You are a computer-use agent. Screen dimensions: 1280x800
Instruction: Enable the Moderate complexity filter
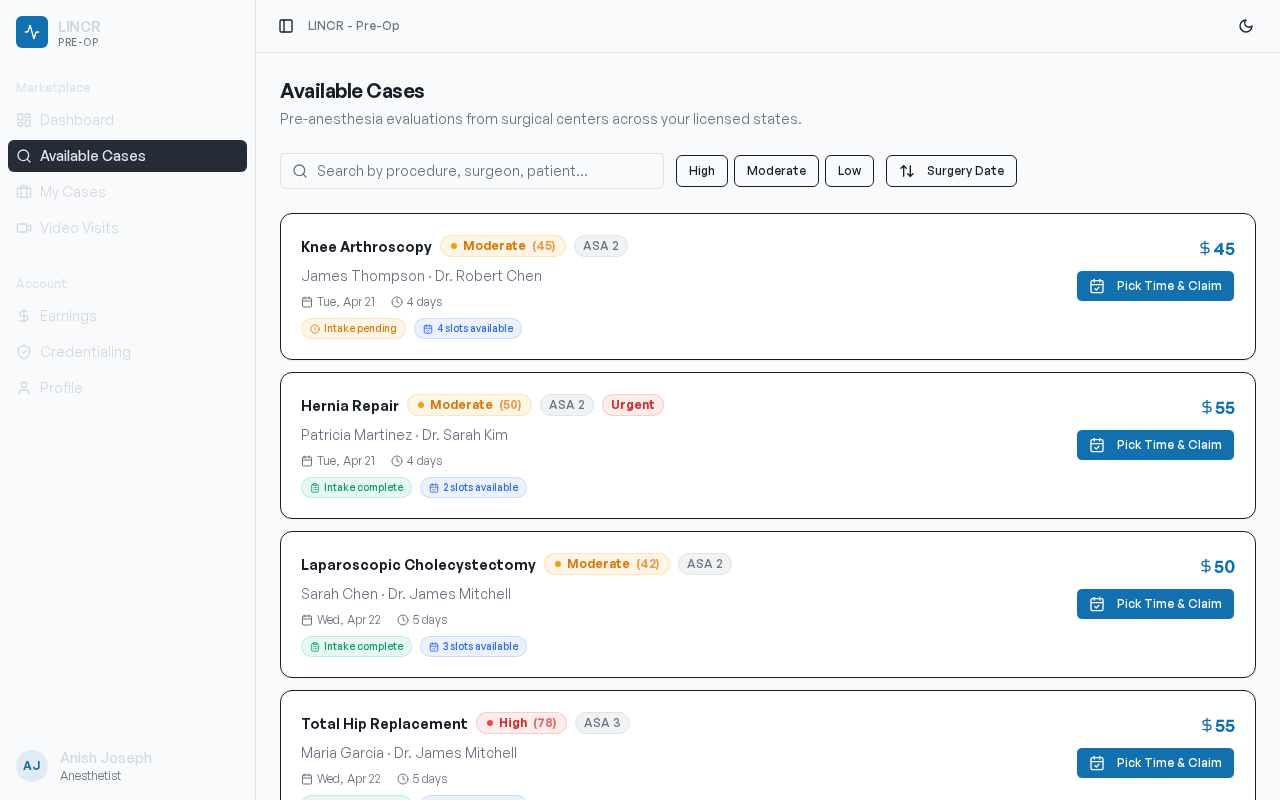click(x=776, y=171)
